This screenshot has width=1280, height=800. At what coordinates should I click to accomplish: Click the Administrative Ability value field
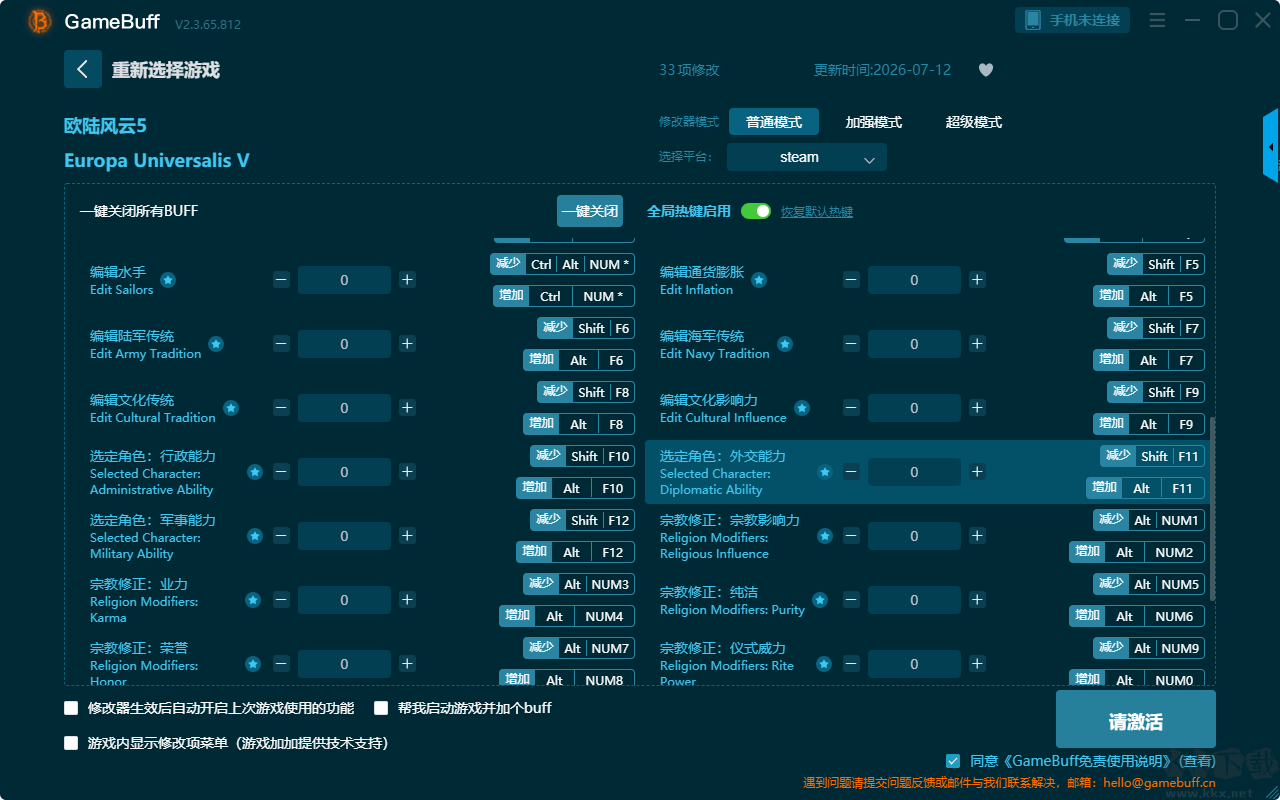click(x=344, y=472)
